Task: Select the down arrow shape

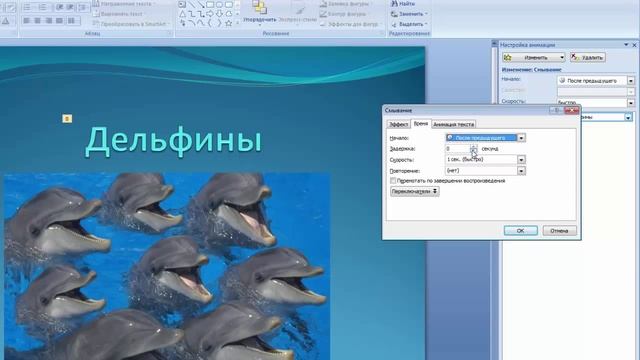Action: (x=220, y=14)
